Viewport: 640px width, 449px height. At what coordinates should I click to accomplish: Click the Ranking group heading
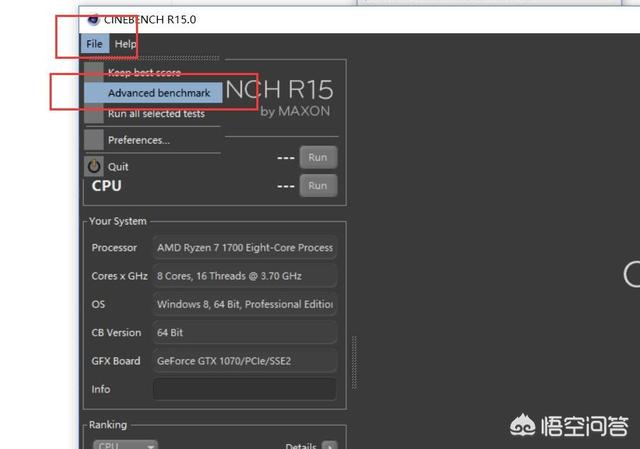(x=108, y=425)
